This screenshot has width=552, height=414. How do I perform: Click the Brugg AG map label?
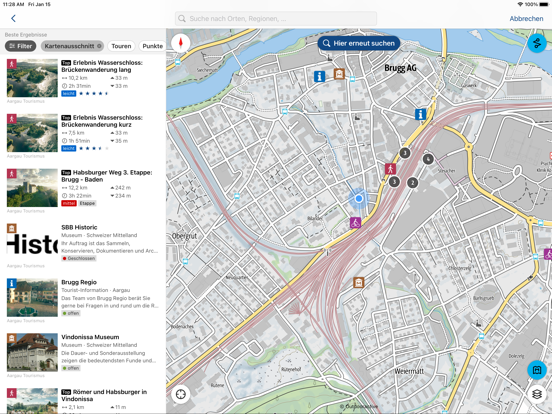tap(400, 68)
